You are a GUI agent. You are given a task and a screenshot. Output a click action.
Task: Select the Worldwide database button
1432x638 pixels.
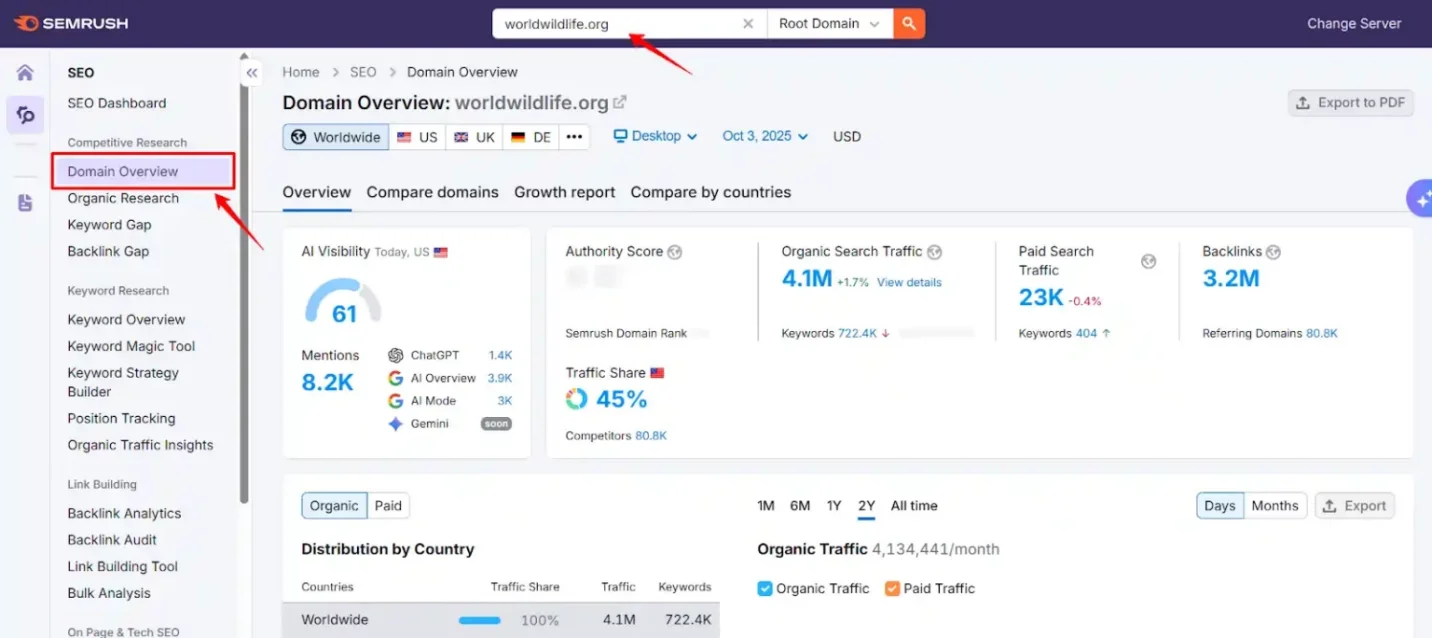336,137
